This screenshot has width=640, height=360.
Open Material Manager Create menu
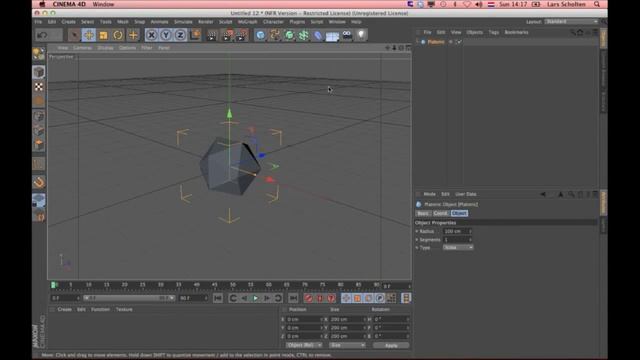(64, 309)
